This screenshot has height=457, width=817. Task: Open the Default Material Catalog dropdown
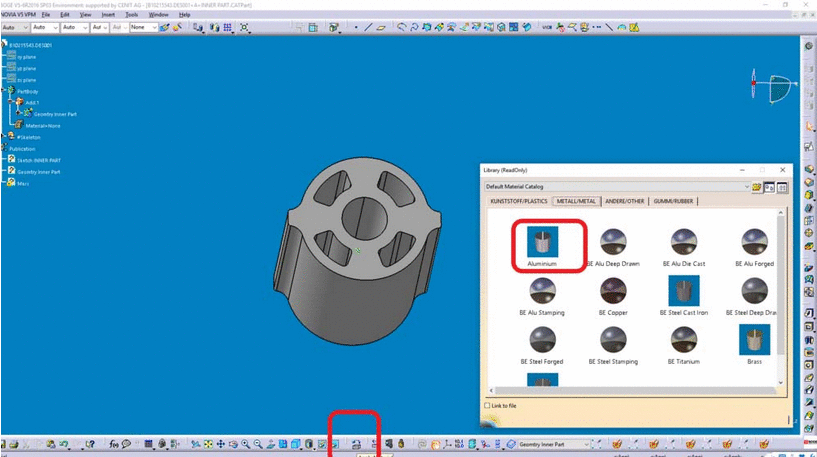[745, 187]
